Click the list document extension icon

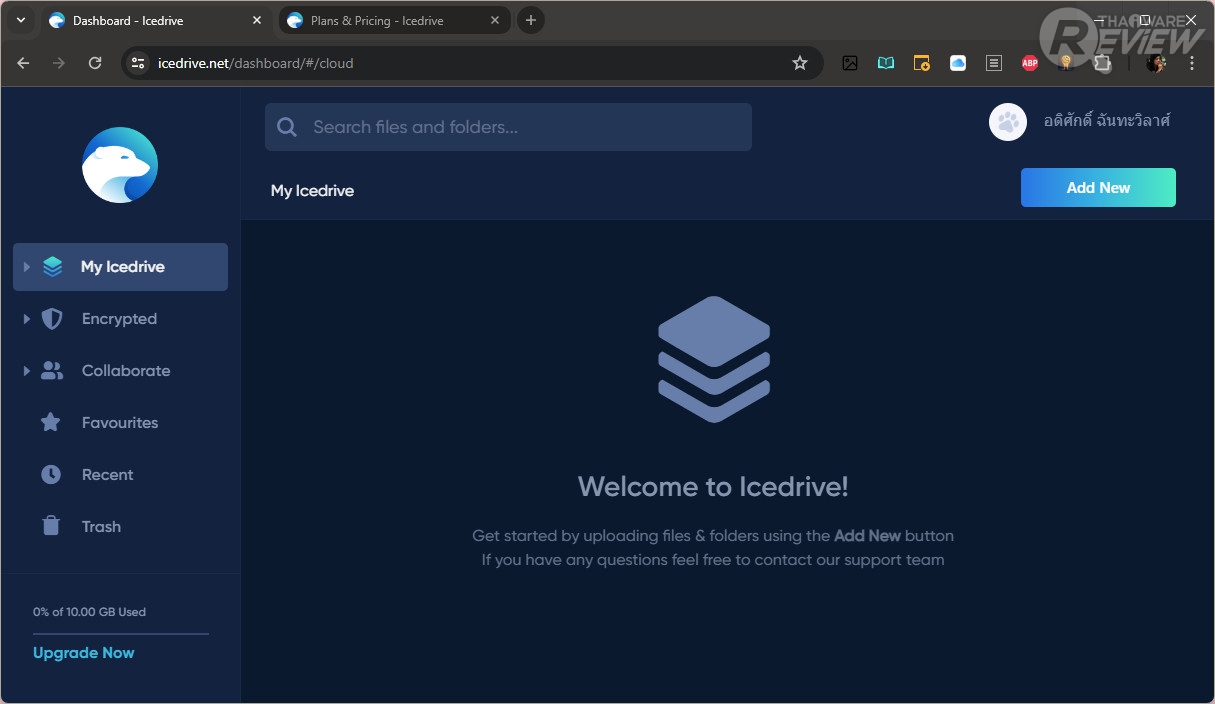[x=994, y=63]
